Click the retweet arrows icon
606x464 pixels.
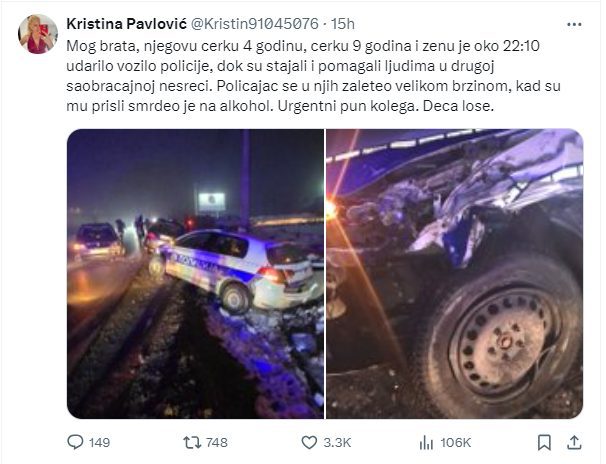pos(192,442)
